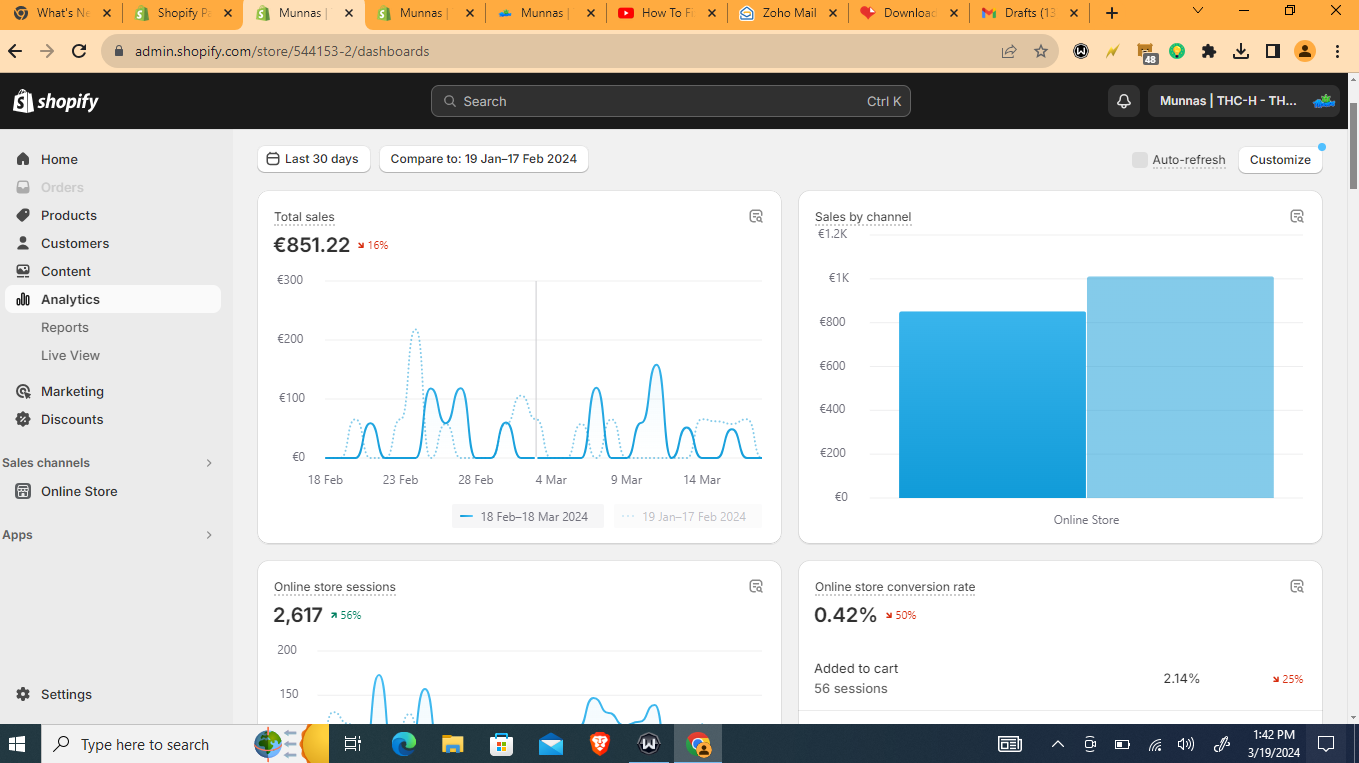Click the Added to cart row
This screenshot has width=1359, height=763.
coord(1060,679)
